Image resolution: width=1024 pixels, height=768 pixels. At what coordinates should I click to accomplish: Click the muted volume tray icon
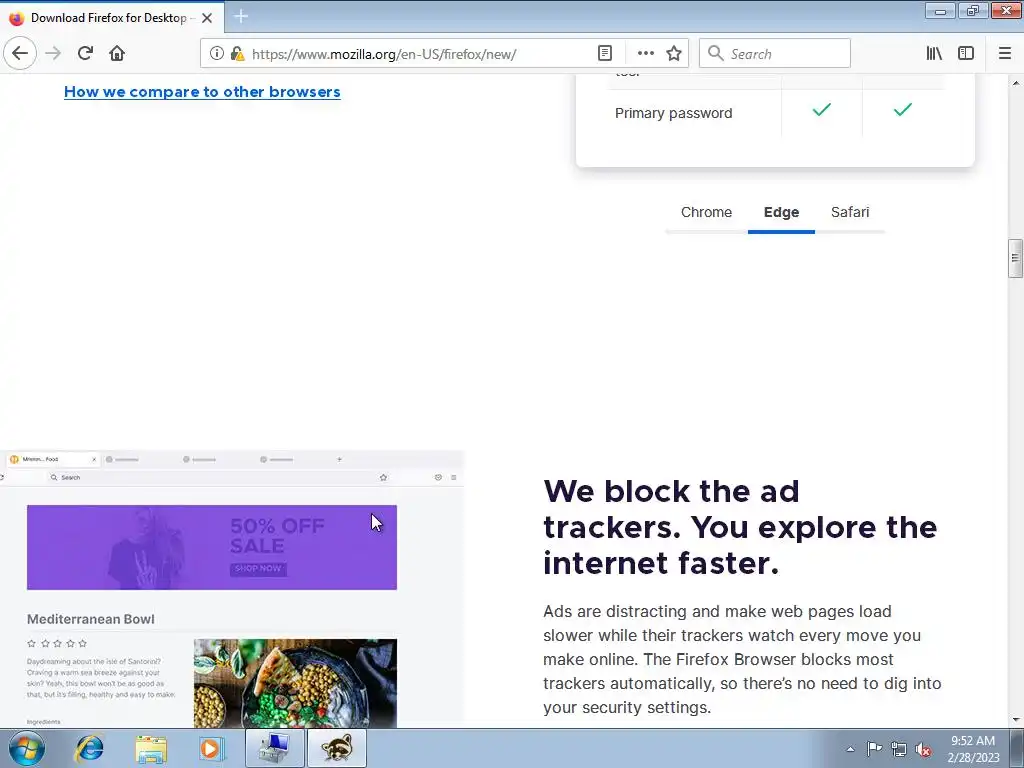pyautogui.click(x=923, y=749)
